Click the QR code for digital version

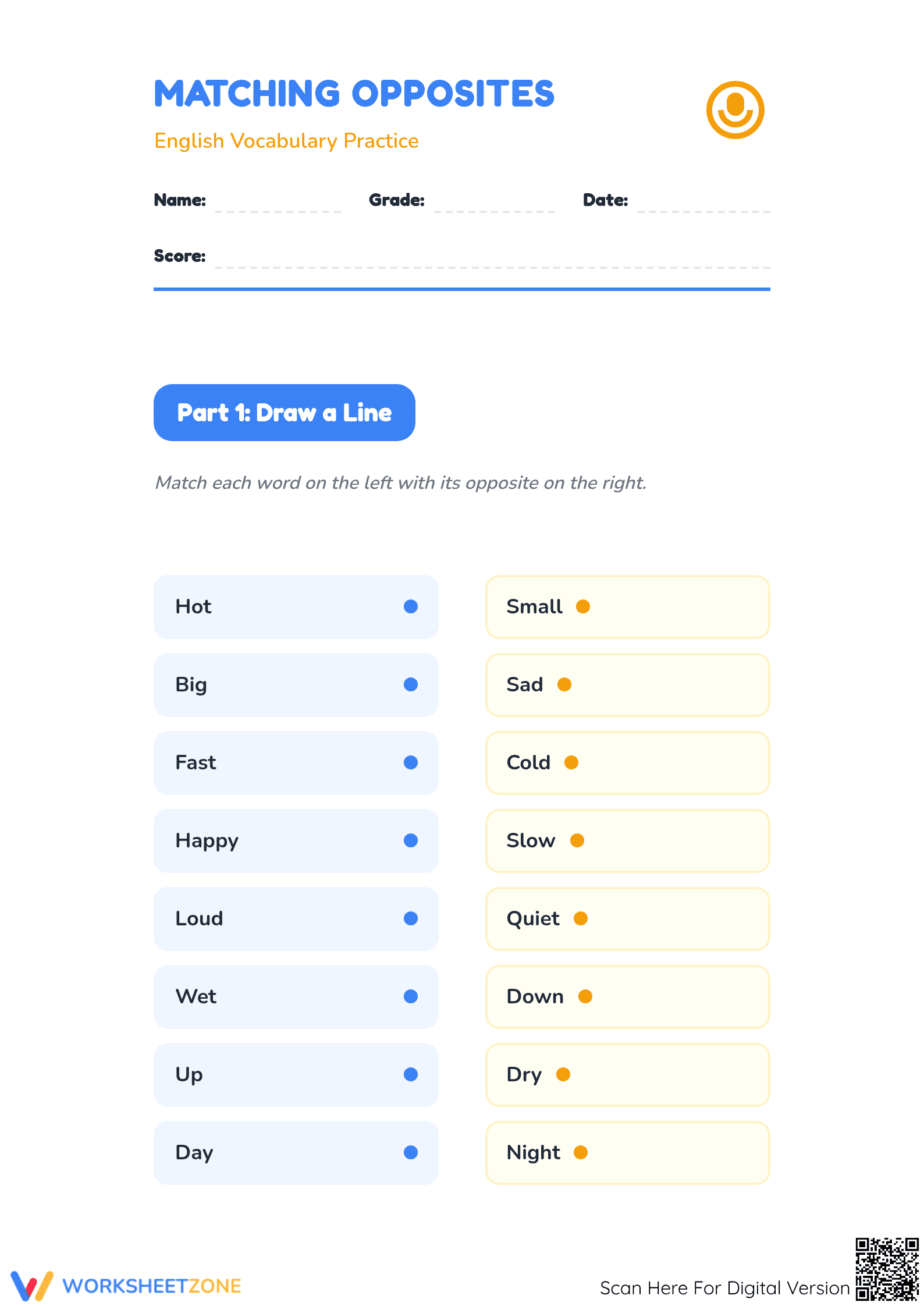(887, 1269)
